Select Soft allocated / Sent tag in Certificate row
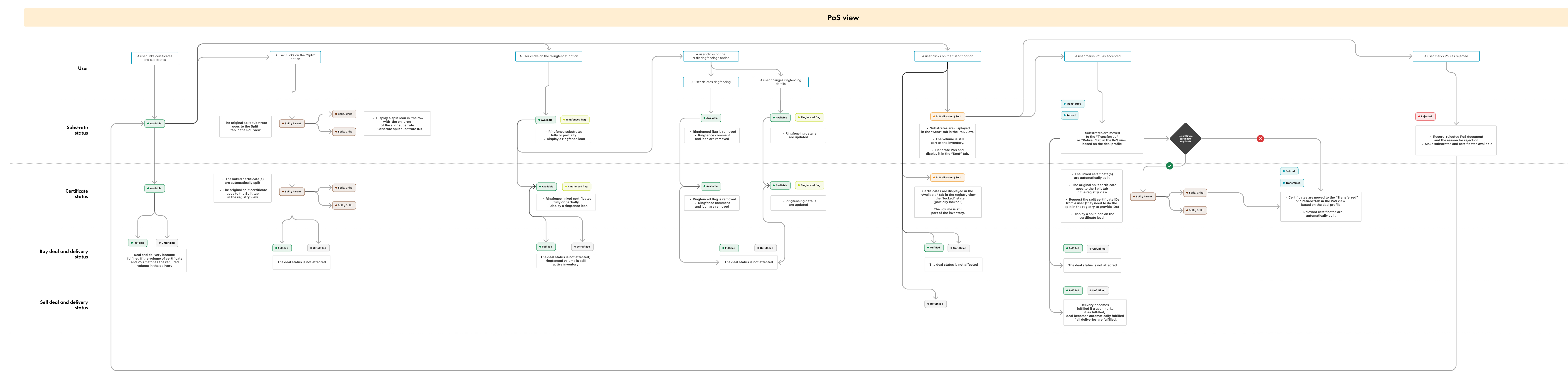The width and height of the screenshot is (1568, 383). tap(948, 178)
